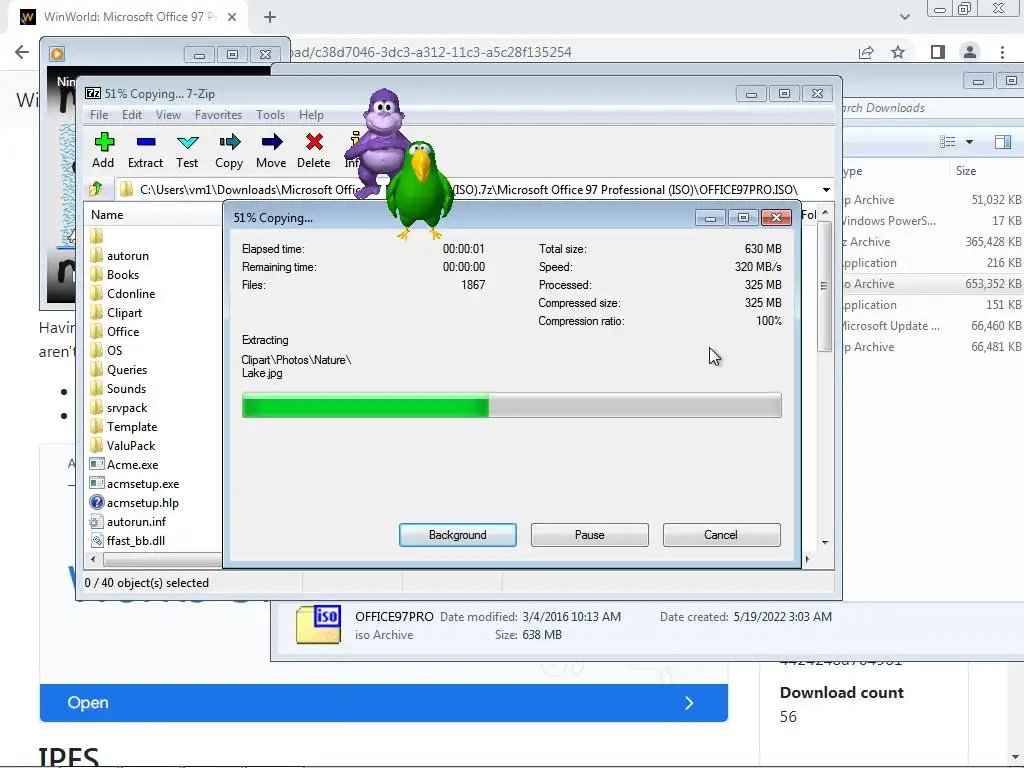Click the Explorer change view icon
The width and height of the screenshot is (1024, 768).
coord(948,142)
